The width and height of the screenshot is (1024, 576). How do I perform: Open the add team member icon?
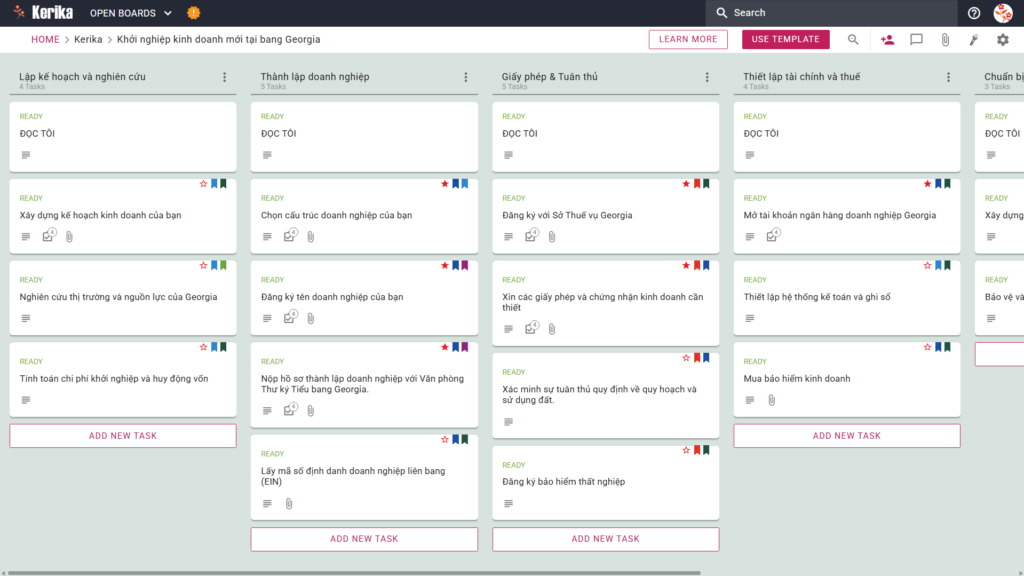(x=887, y=39)
